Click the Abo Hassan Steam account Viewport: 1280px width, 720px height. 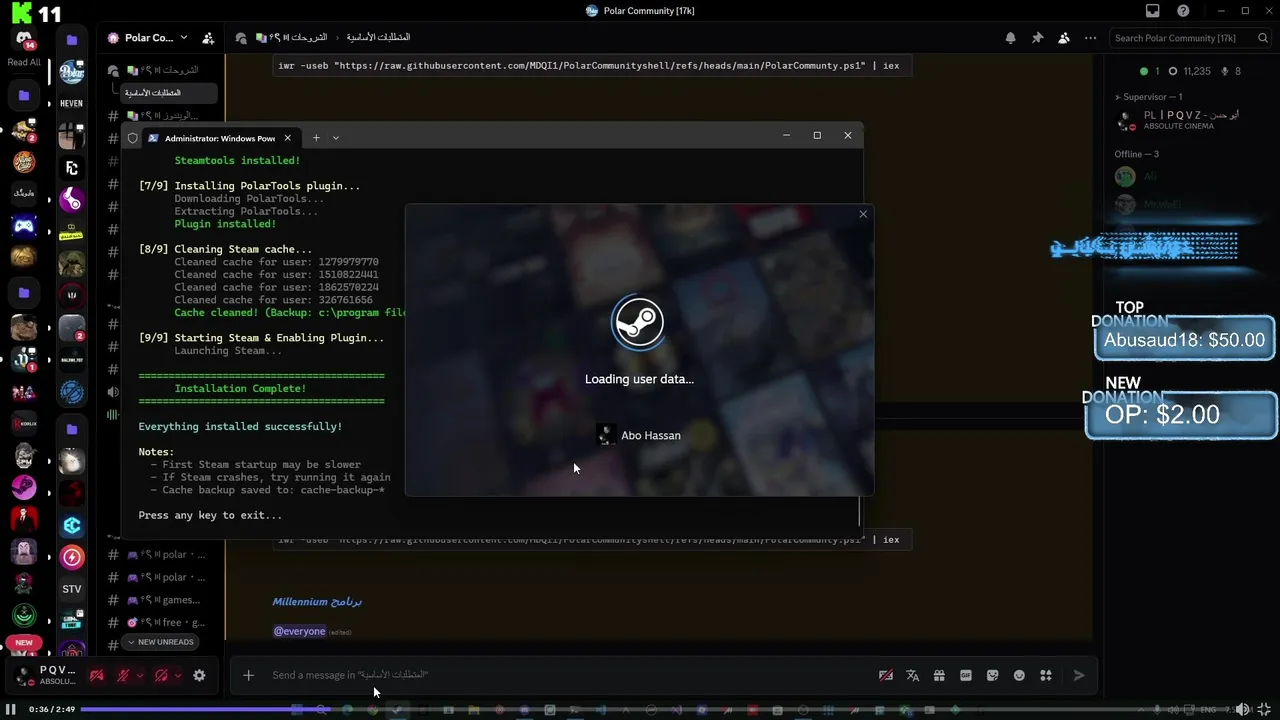[639, 435]
